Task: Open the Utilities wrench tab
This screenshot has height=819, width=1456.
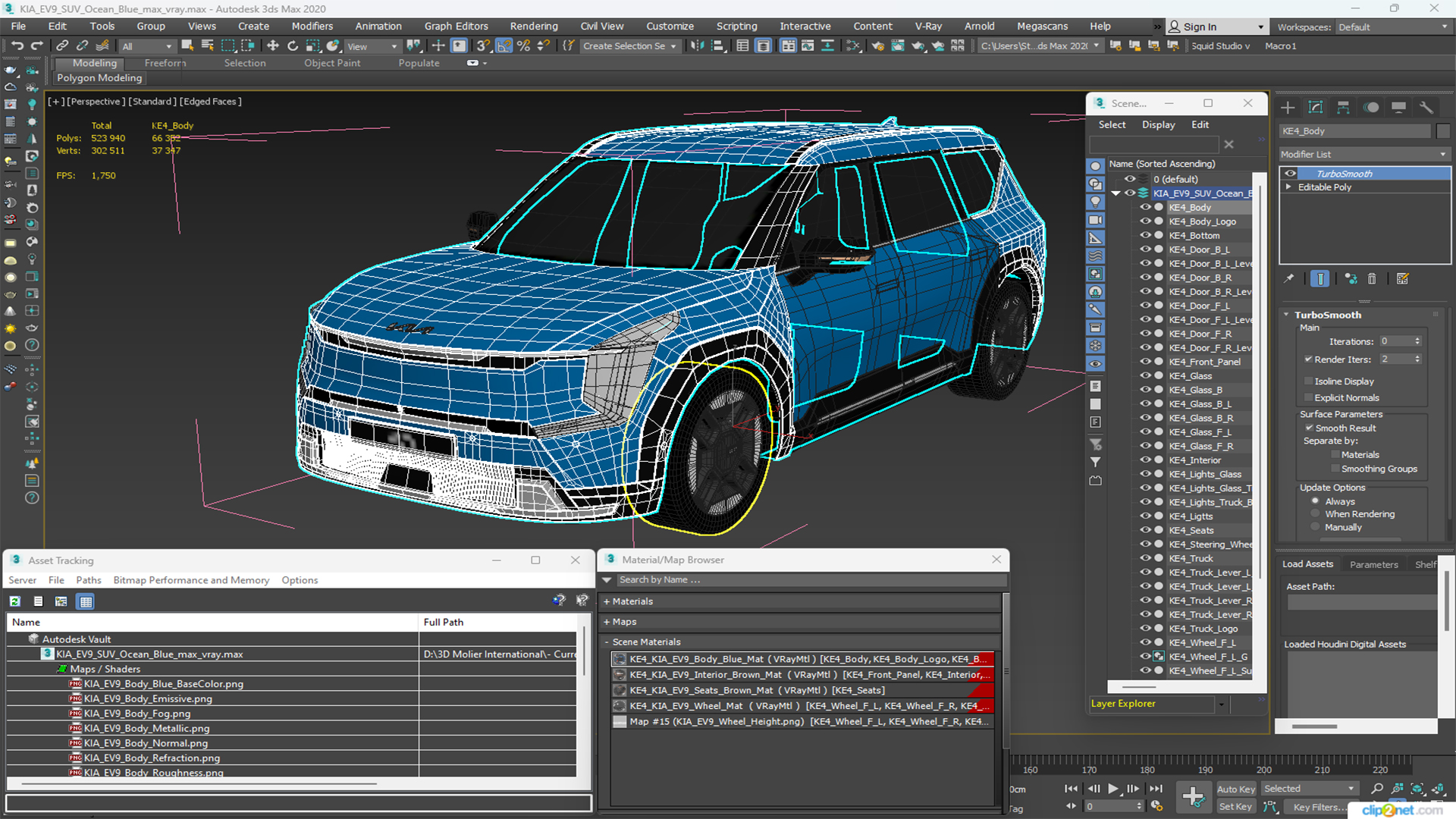Action: [x=1426, y=108]
